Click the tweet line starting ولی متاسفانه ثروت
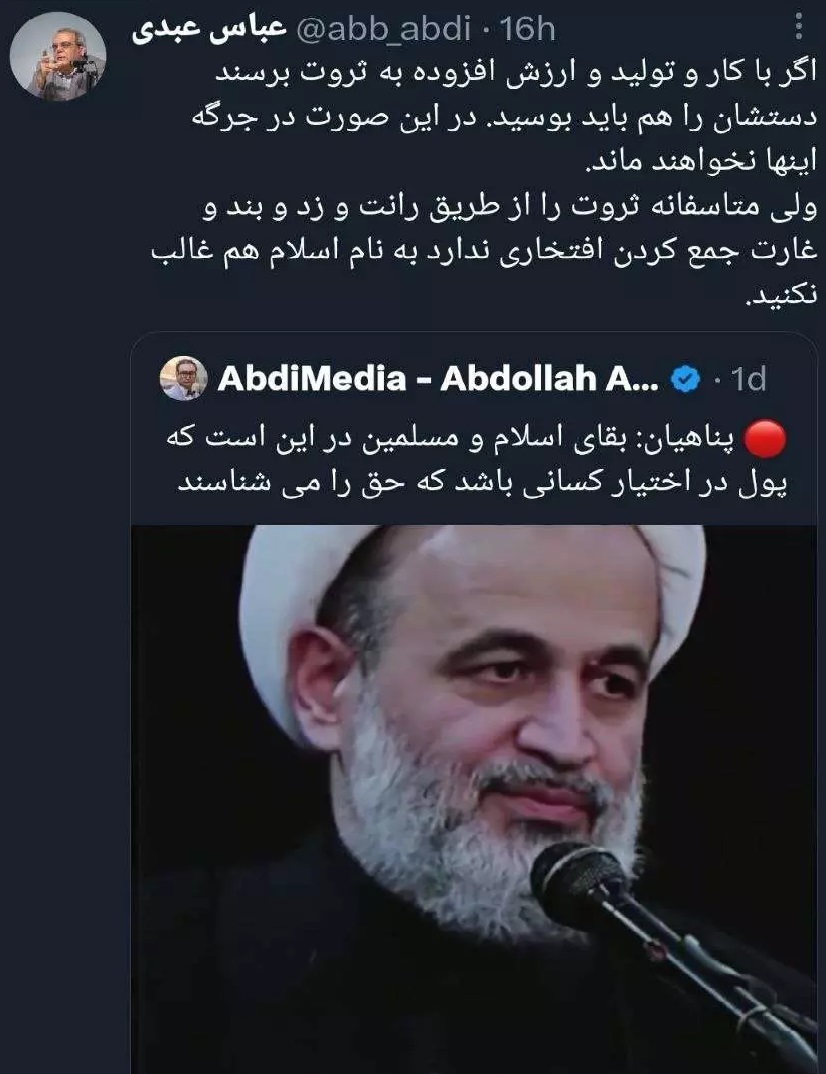The width and height of the screenshot is (826, 1074). coord(511,207)
